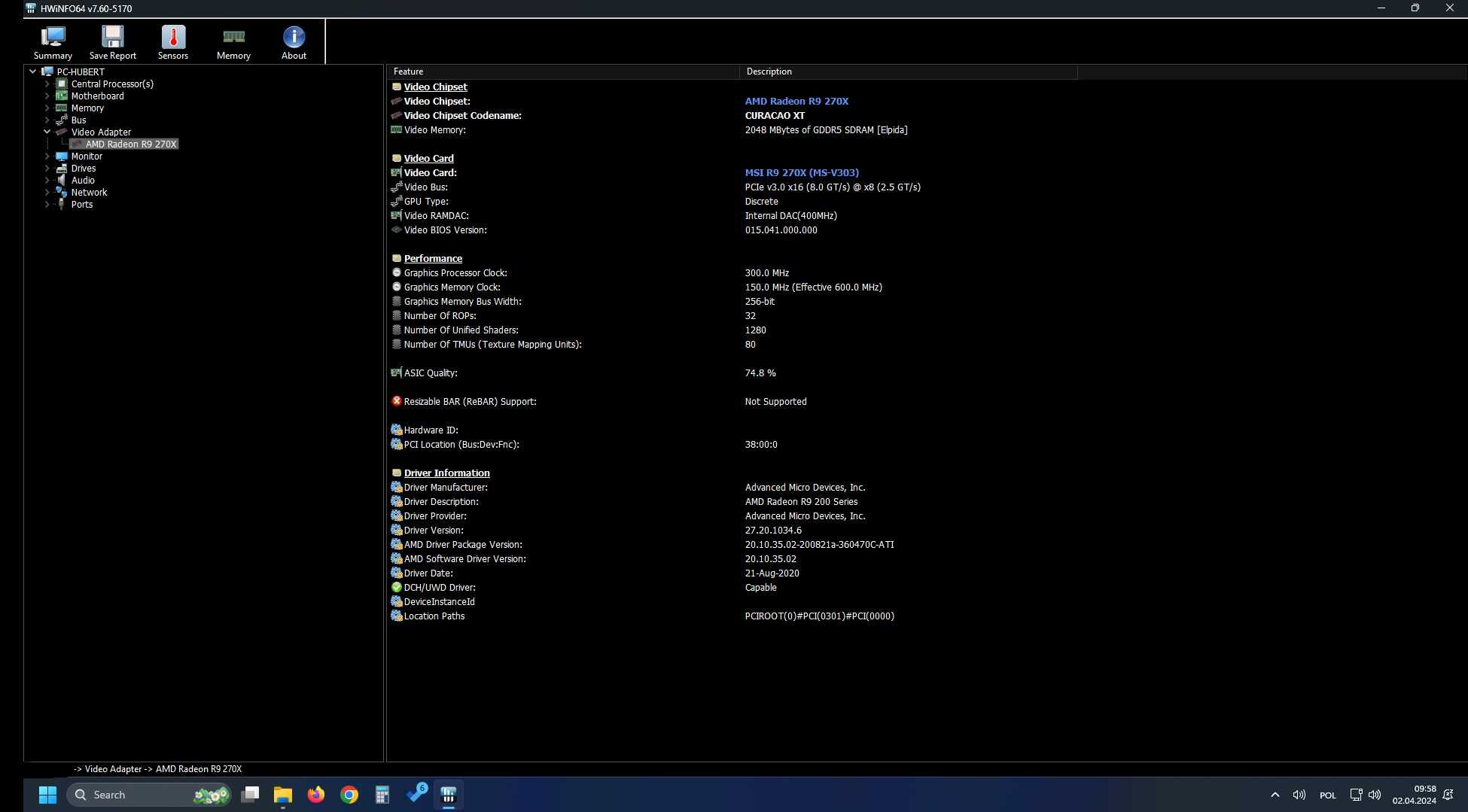Select the PC-HUBERT root node
The height and width of the screenshot is (812, 1468).
click(x=81, y=71)
